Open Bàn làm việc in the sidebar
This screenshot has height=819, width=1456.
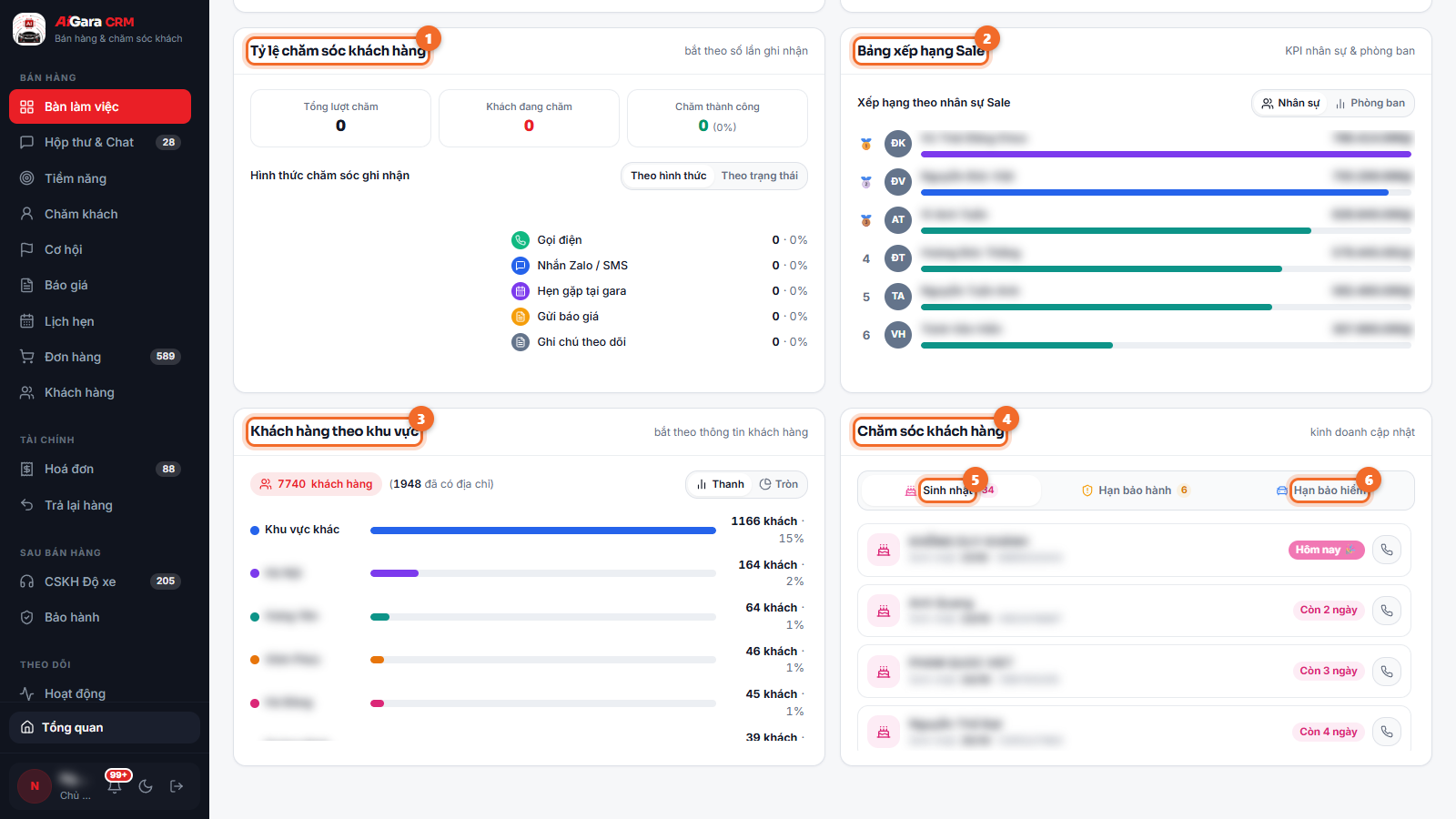(x=100, y=106)
